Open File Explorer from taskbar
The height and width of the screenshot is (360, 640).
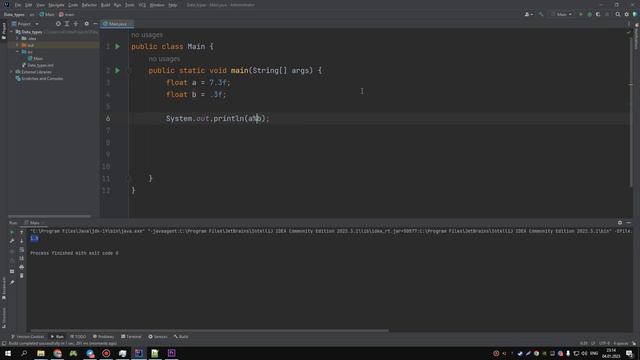point(41,353)
